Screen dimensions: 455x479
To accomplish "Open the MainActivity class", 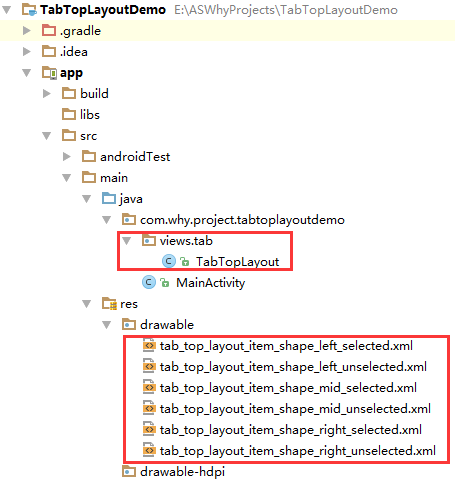I will point(211,283).
